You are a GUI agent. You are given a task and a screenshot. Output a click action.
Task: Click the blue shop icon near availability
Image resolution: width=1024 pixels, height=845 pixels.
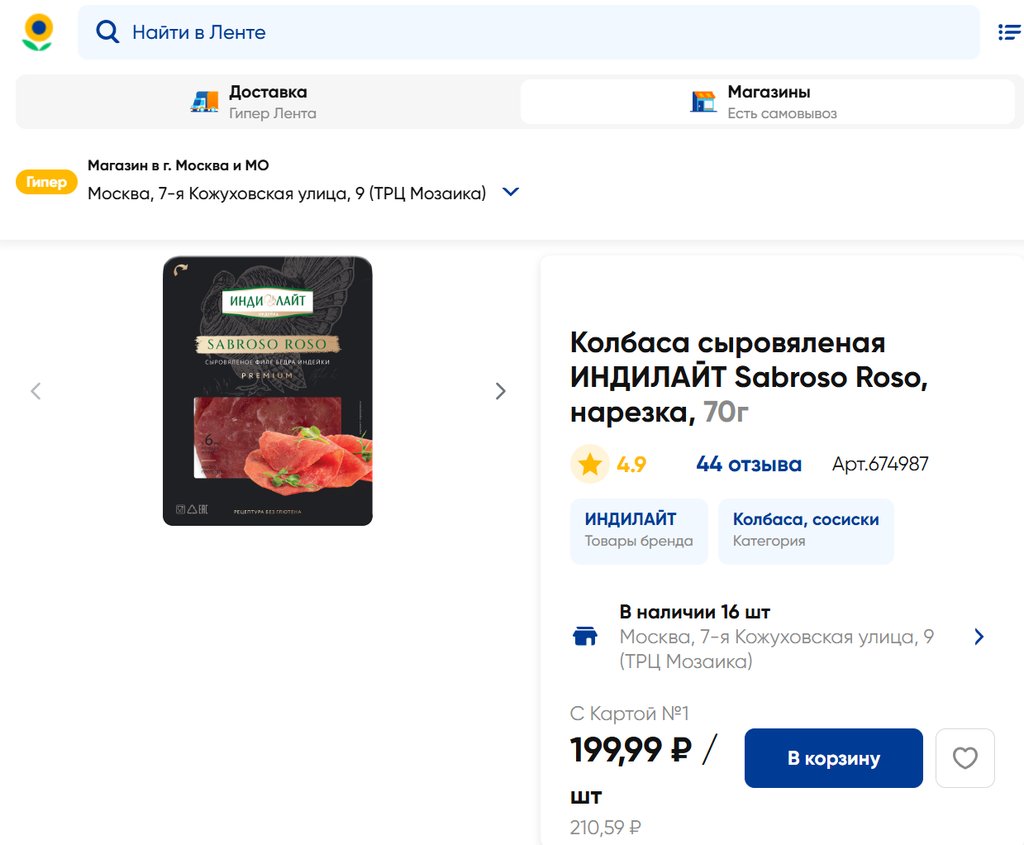585,636
